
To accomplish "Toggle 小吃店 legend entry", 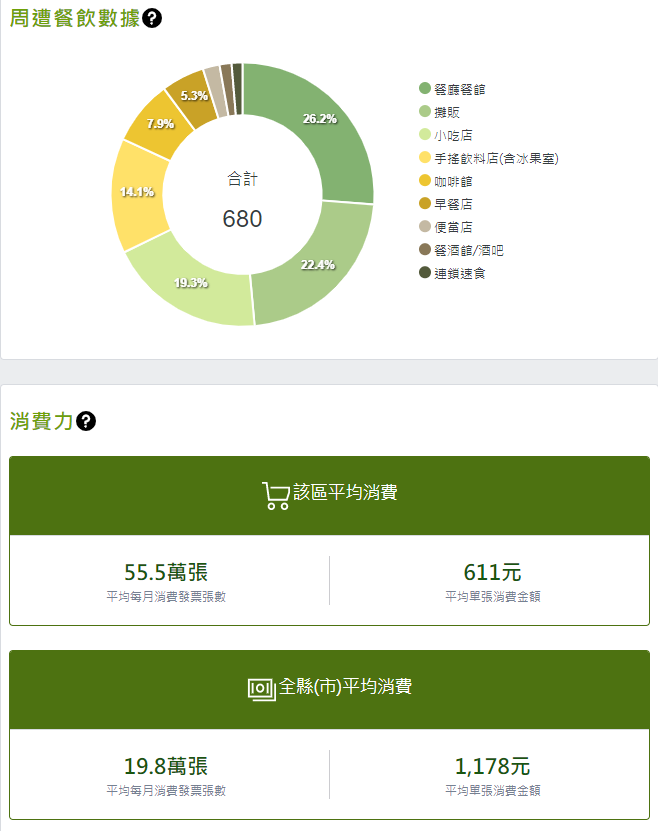I will [446, 135].
